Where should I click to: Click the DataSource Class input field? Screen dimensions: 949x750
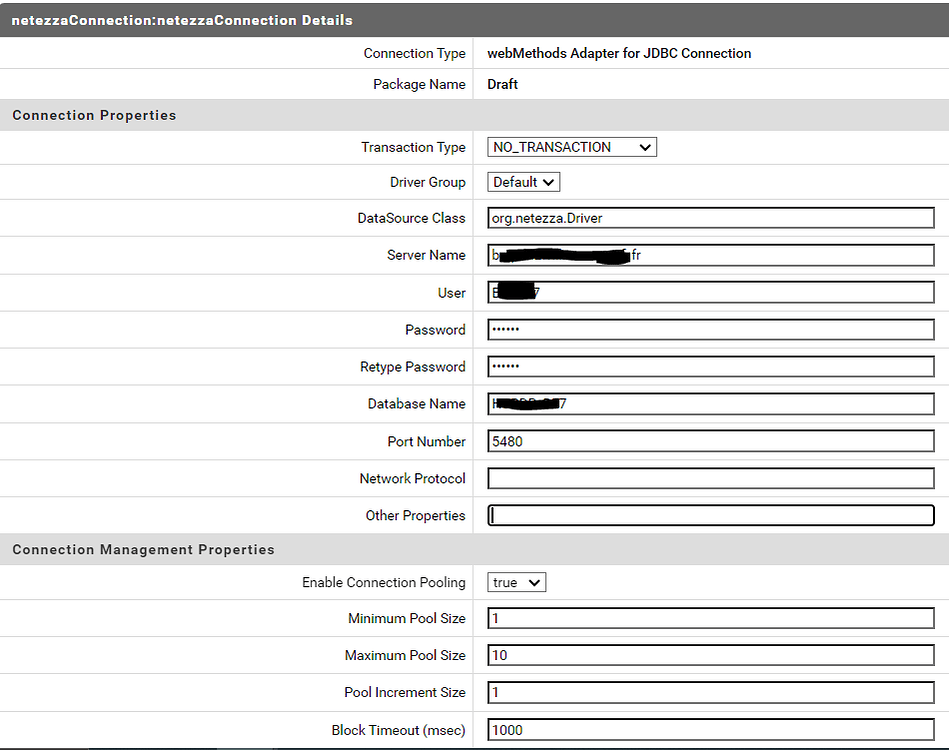pyautogui.click(x=710, y=217)
